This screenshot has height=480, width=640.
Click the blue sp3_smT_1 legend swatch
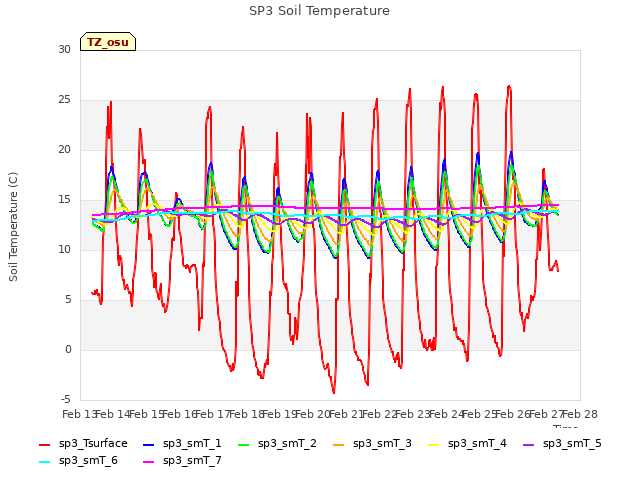[149, 444]
